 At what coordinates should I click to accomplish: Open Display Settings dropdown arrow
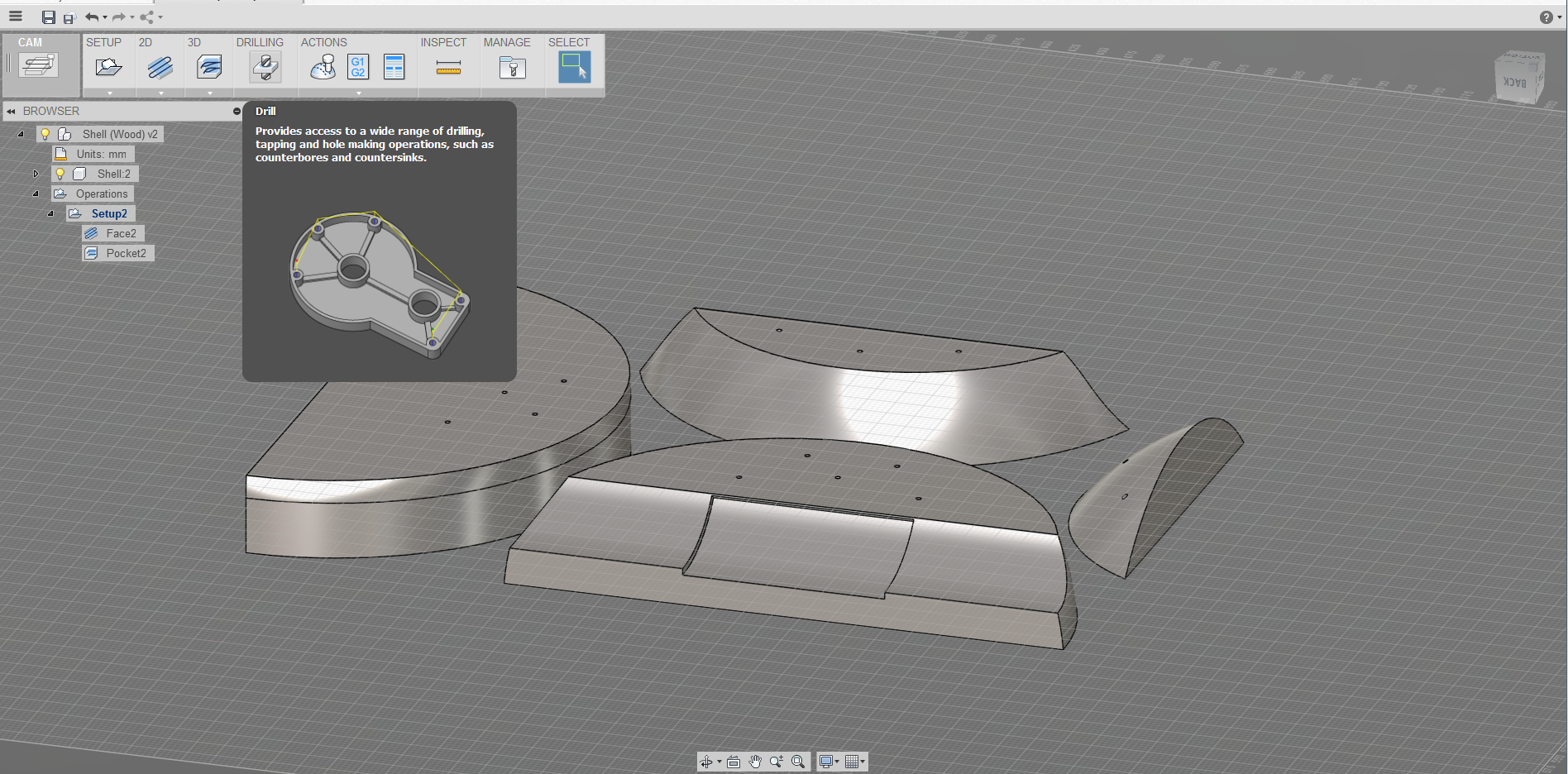(x=837, y=762)
